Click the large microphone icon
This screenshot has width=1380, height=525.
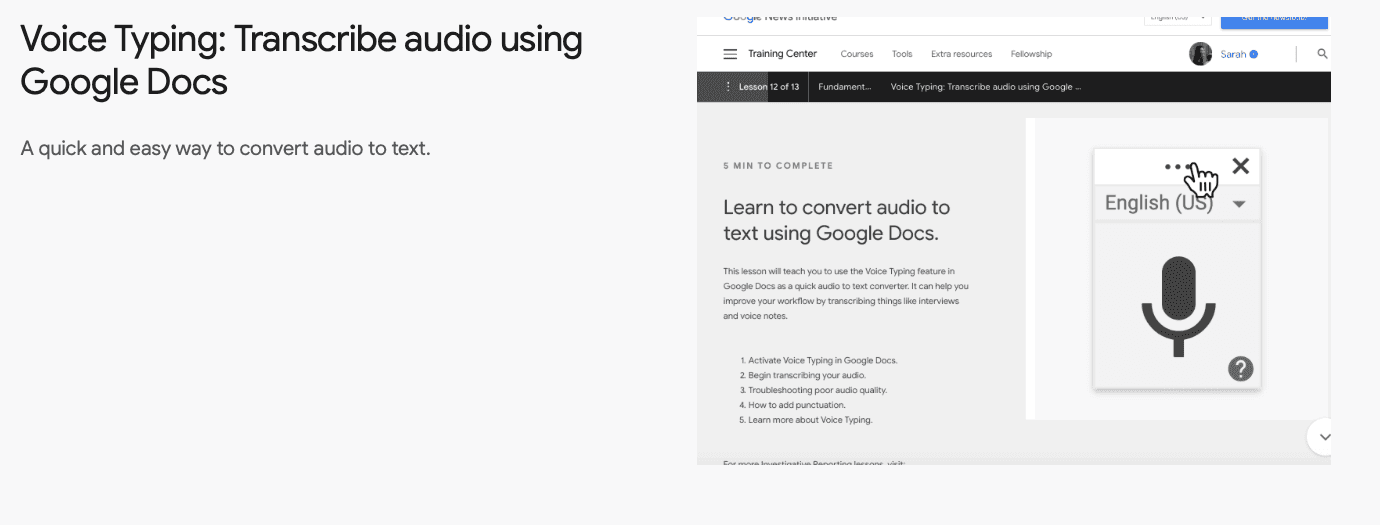[x=1178, y=306]
